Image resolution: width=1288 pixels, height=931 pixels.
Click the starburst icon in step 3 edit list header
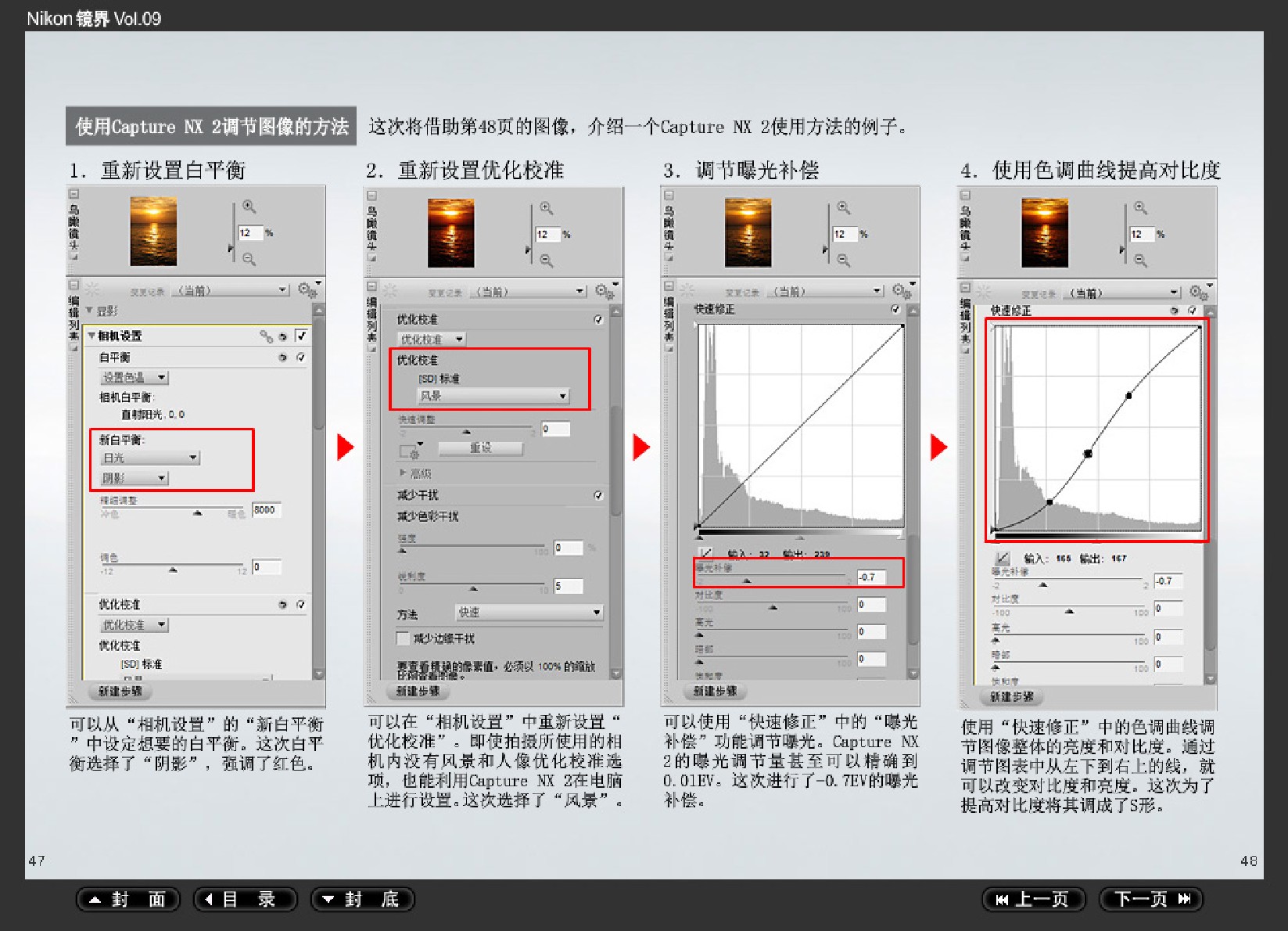(687, 290)
